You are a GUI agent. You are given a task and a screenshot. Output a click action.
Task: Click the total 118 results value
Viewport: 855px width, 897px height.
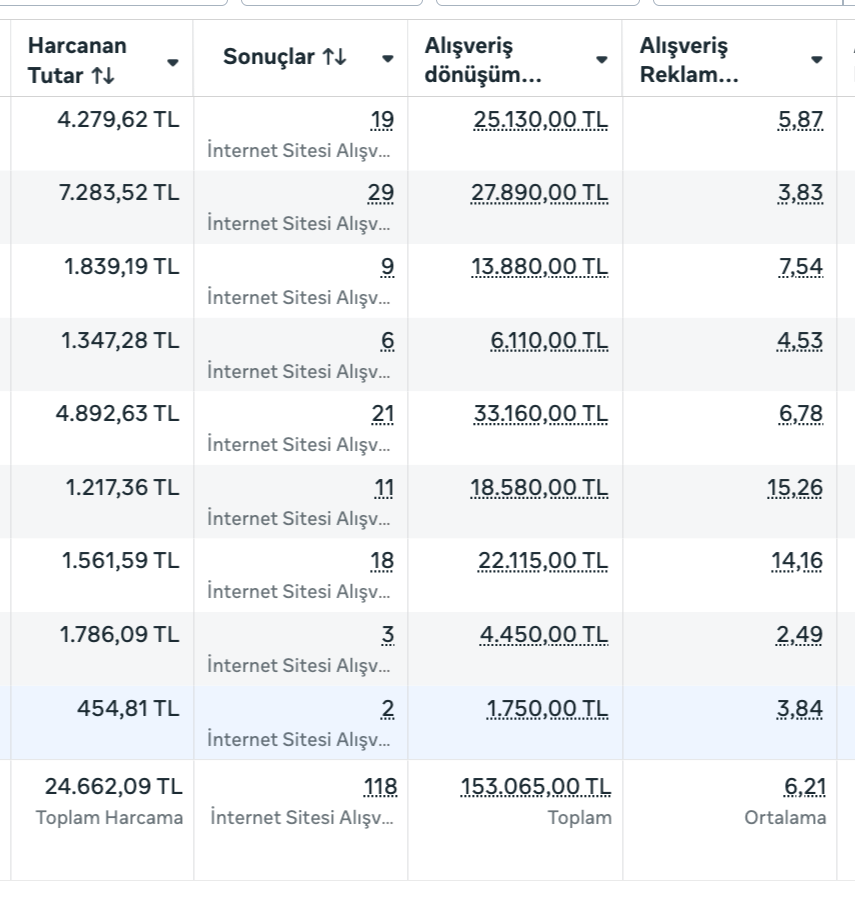(x=380, y=788)
